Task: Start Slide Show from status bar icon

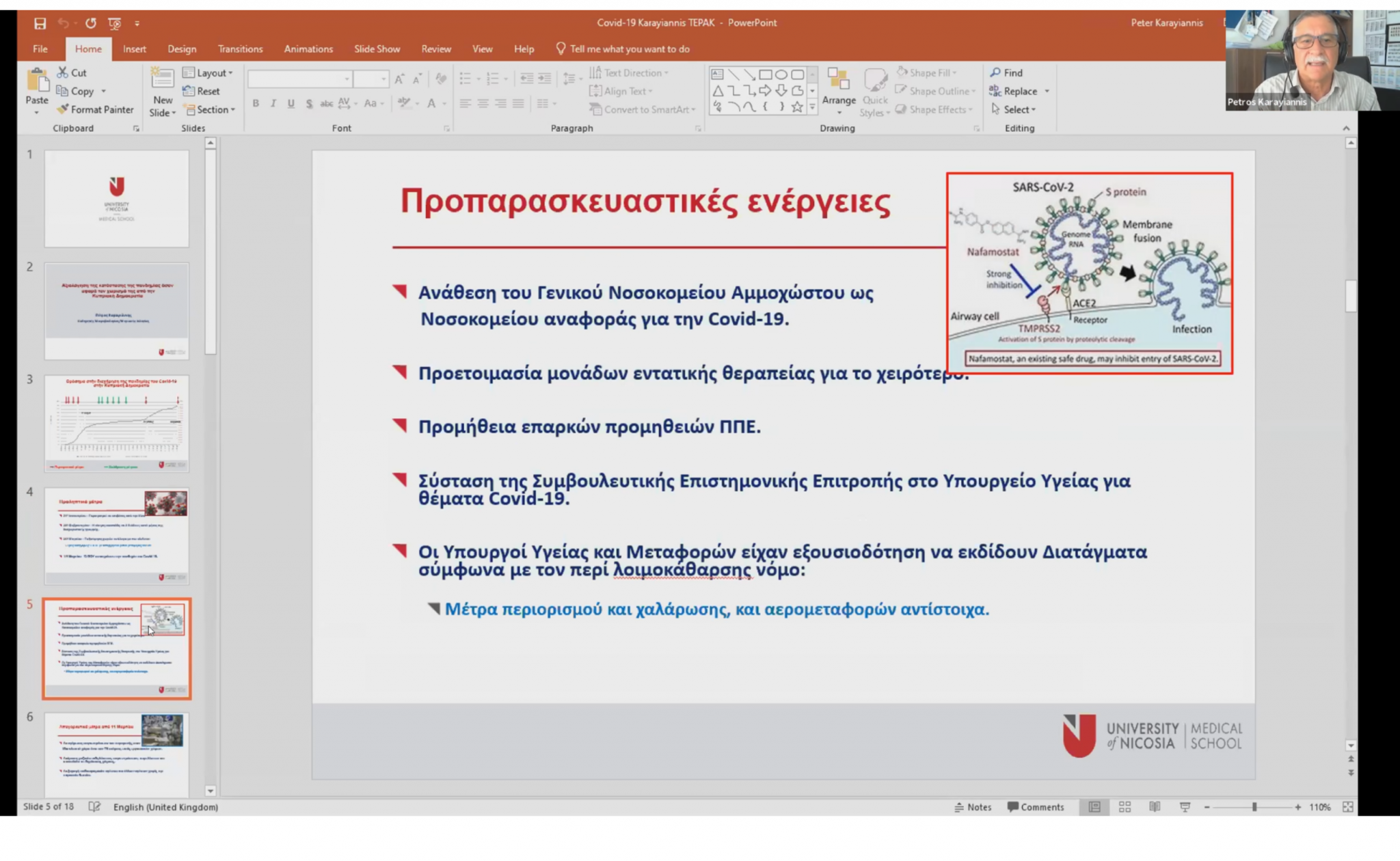Action: pyautogui.click(x=1185, y=807)
